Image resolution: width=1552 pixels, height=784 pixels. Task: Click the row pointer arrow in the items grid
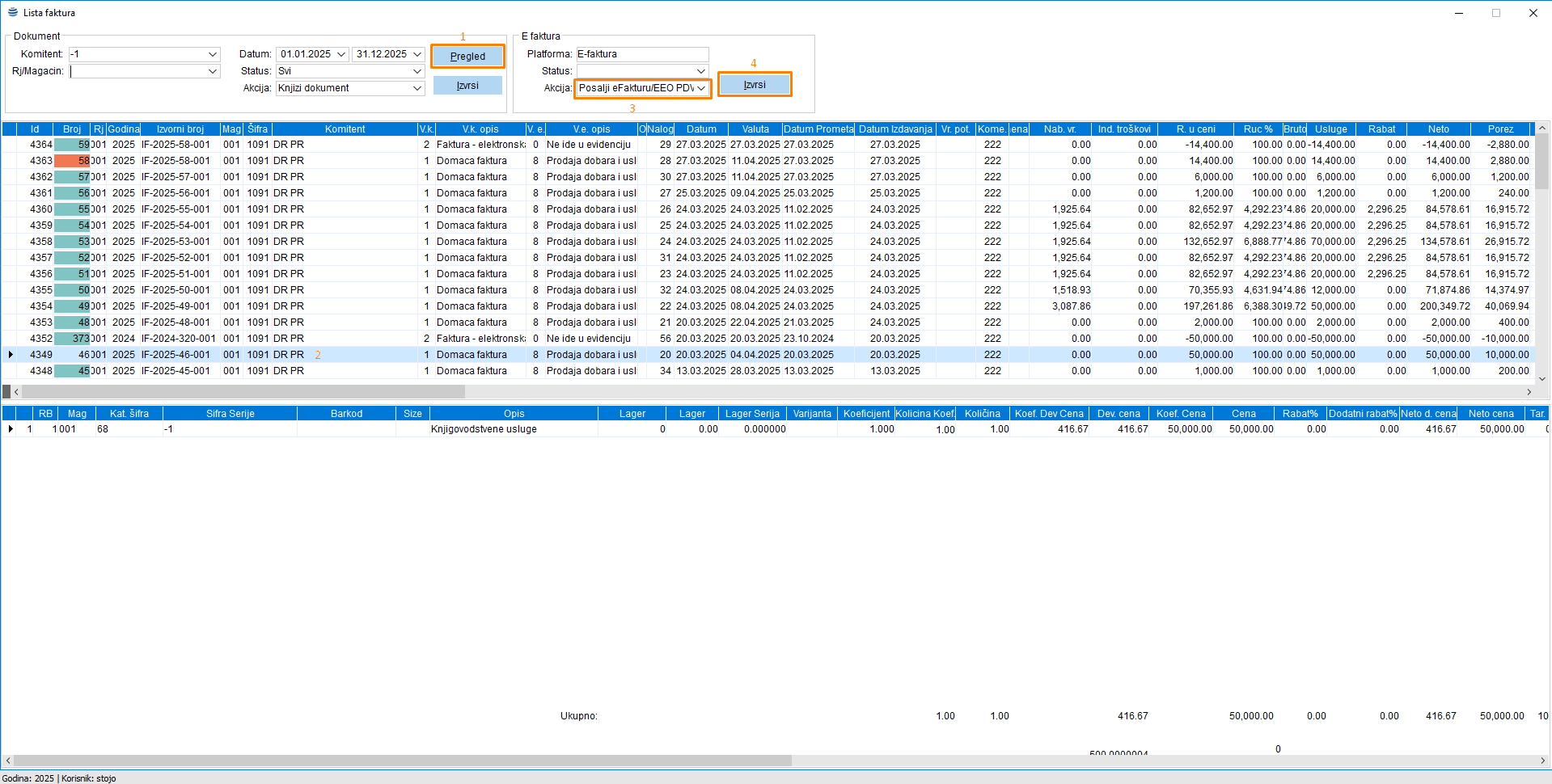[10, 429]
